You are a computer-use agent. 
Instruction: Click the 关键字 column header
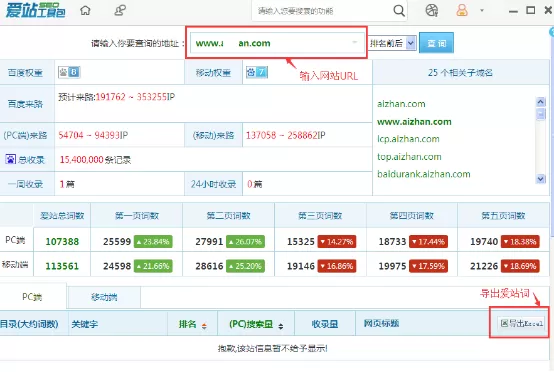point(84,324)
